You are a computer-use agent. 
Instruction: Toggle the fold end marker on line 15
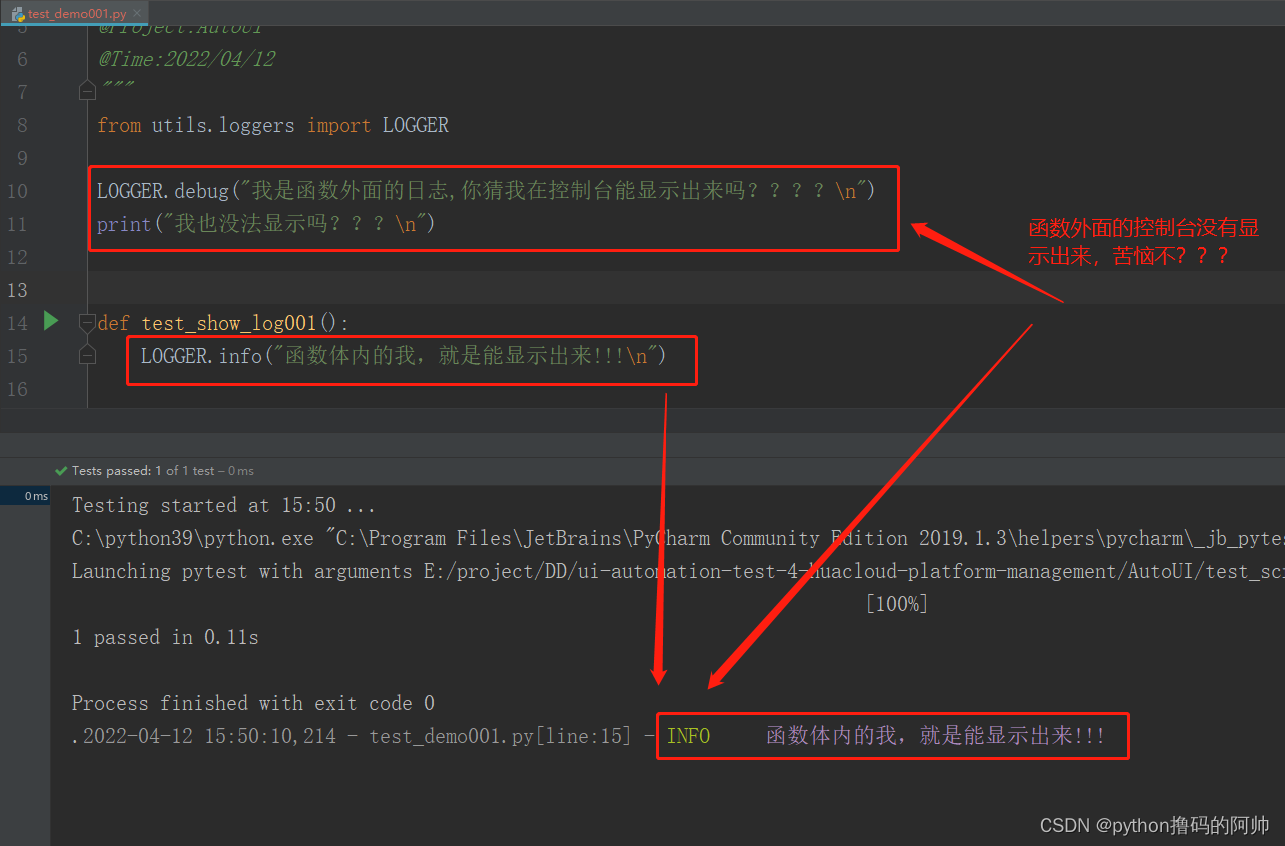click(87, 355)
